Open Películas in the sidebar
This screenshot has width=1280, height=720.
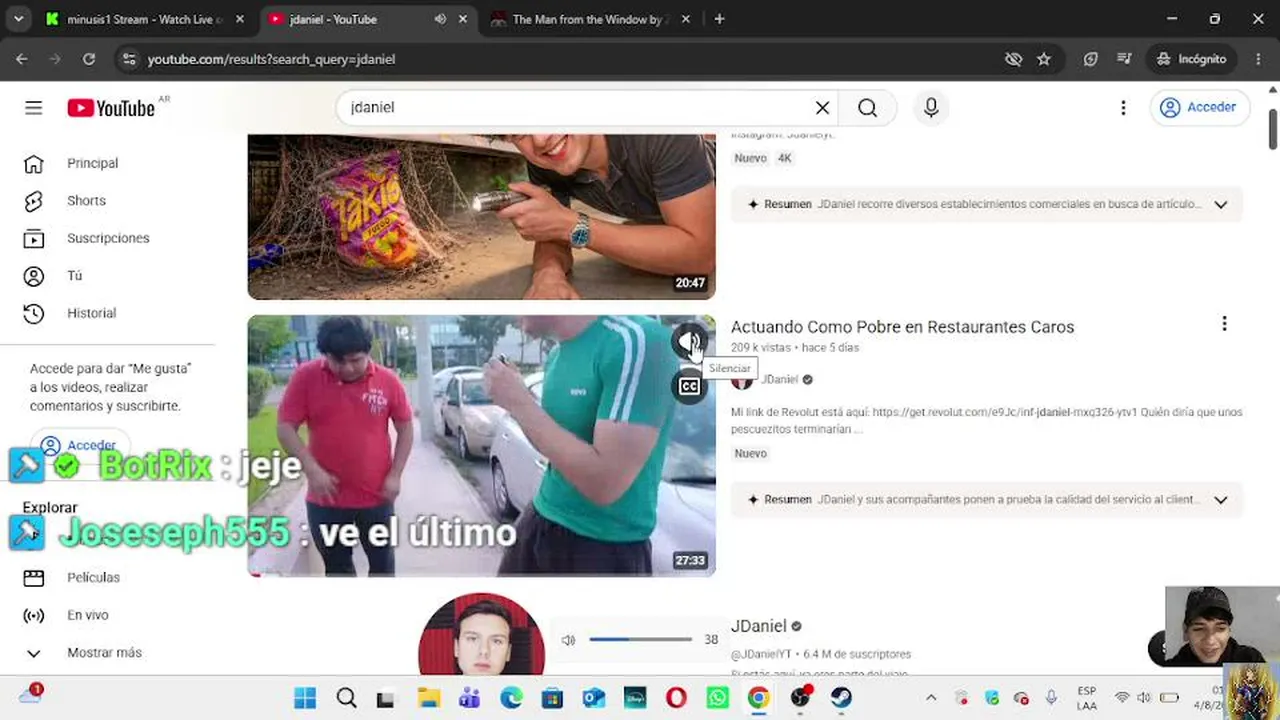pyautogui.click(x=93, y=578)
